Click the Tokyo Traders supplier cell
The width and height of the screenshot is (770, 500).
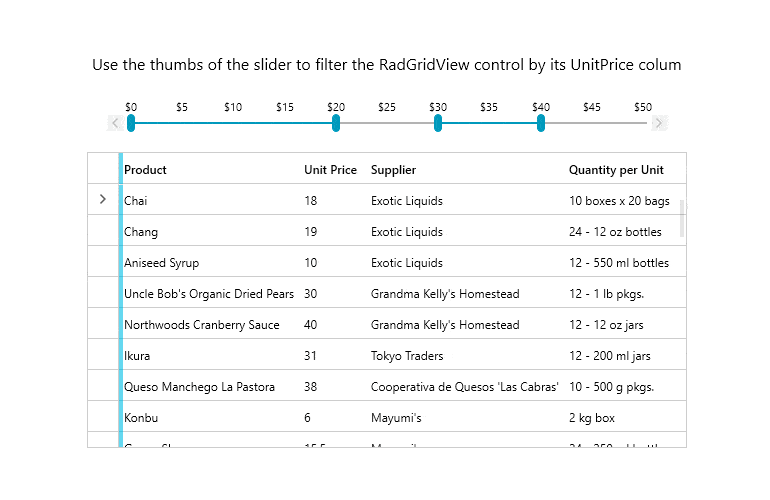[407, 356]
